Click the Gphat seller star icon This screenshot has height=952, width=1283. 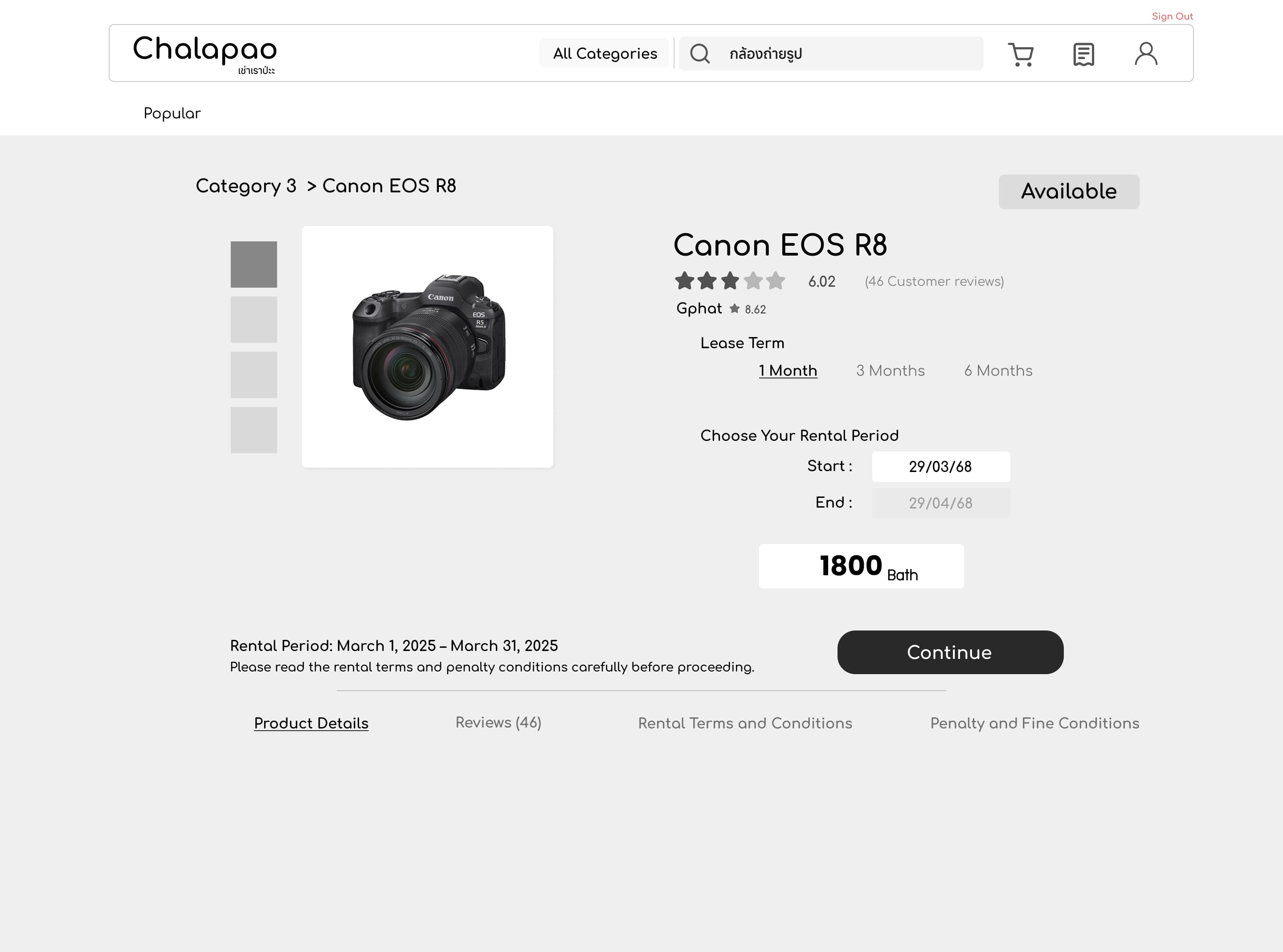pyautogui.click(x=734, y=309)
